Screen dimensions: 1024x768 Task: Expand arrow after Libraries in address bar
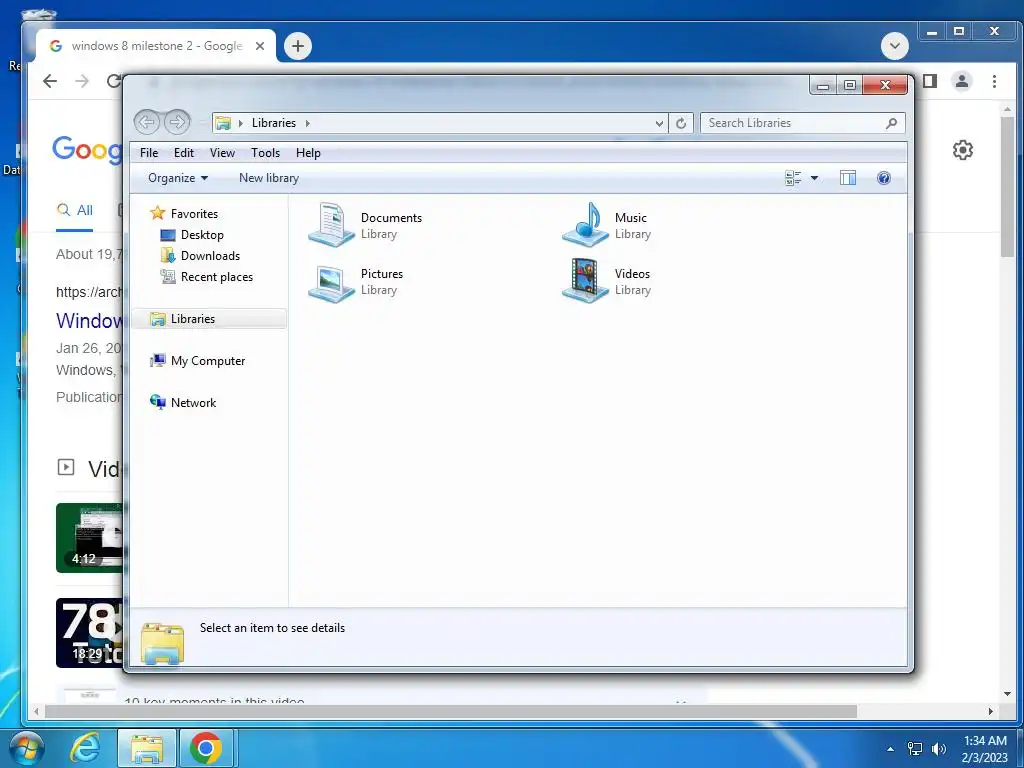click(x=308, y=123)
